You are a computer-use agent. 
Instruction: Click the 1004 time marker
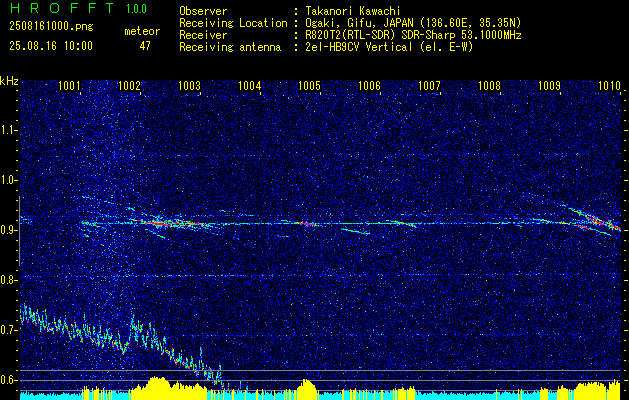250,85
